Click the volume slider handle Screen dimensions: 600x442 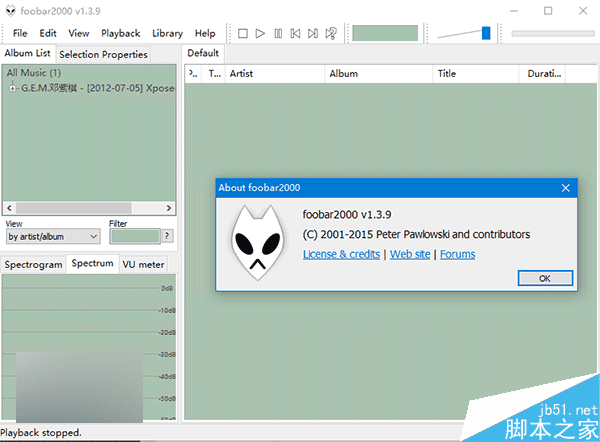[486, 33]
